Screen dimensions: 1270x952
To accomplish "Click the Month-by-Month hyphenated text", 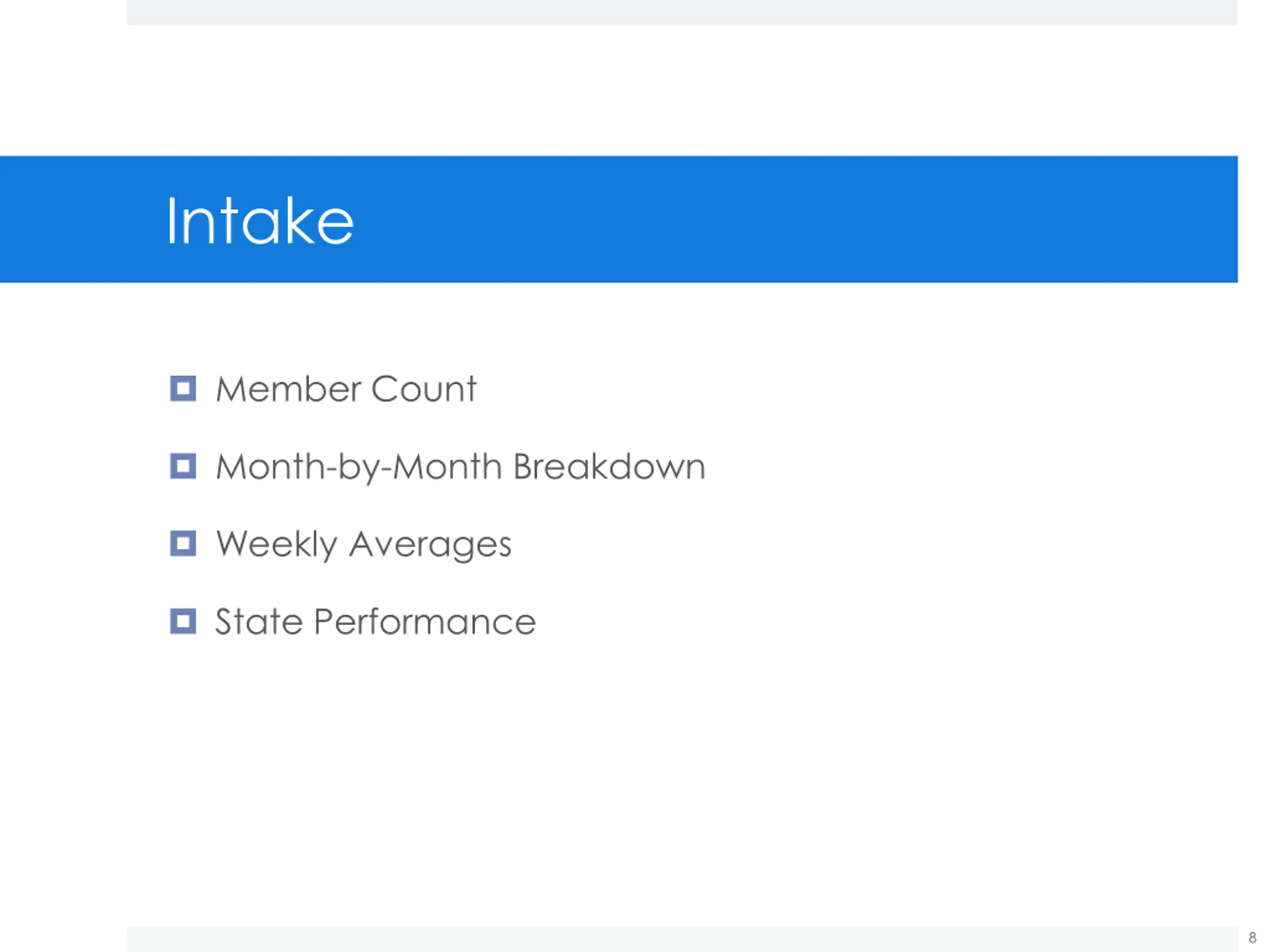I will (x=359, y=467).
